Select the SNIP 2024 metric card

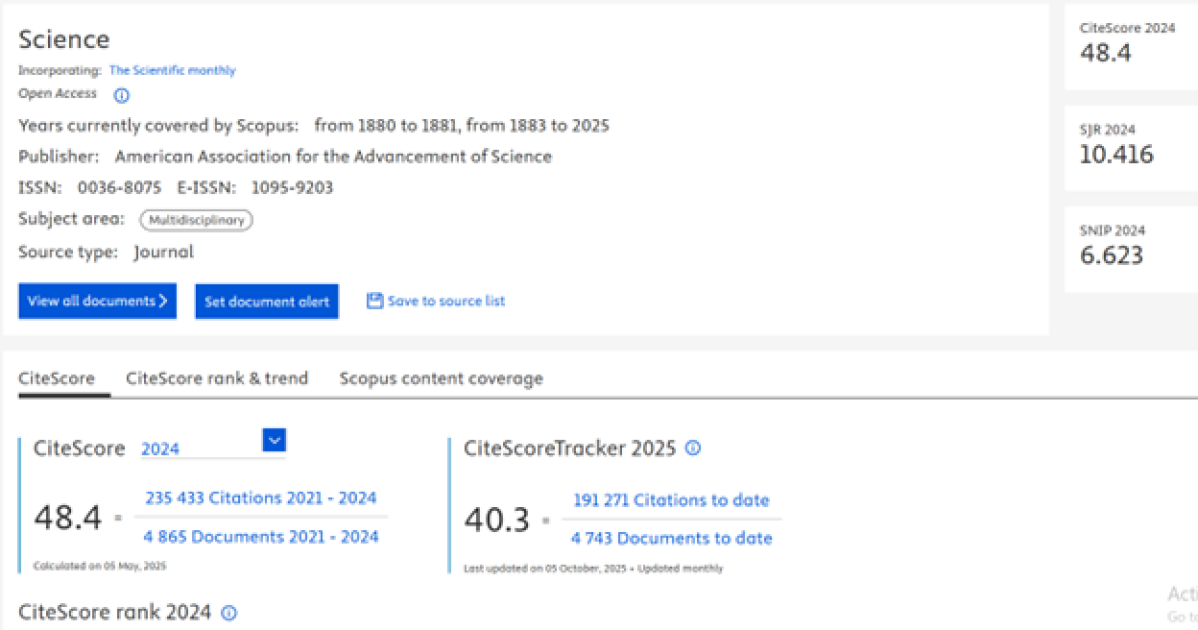coord(1130,246)
